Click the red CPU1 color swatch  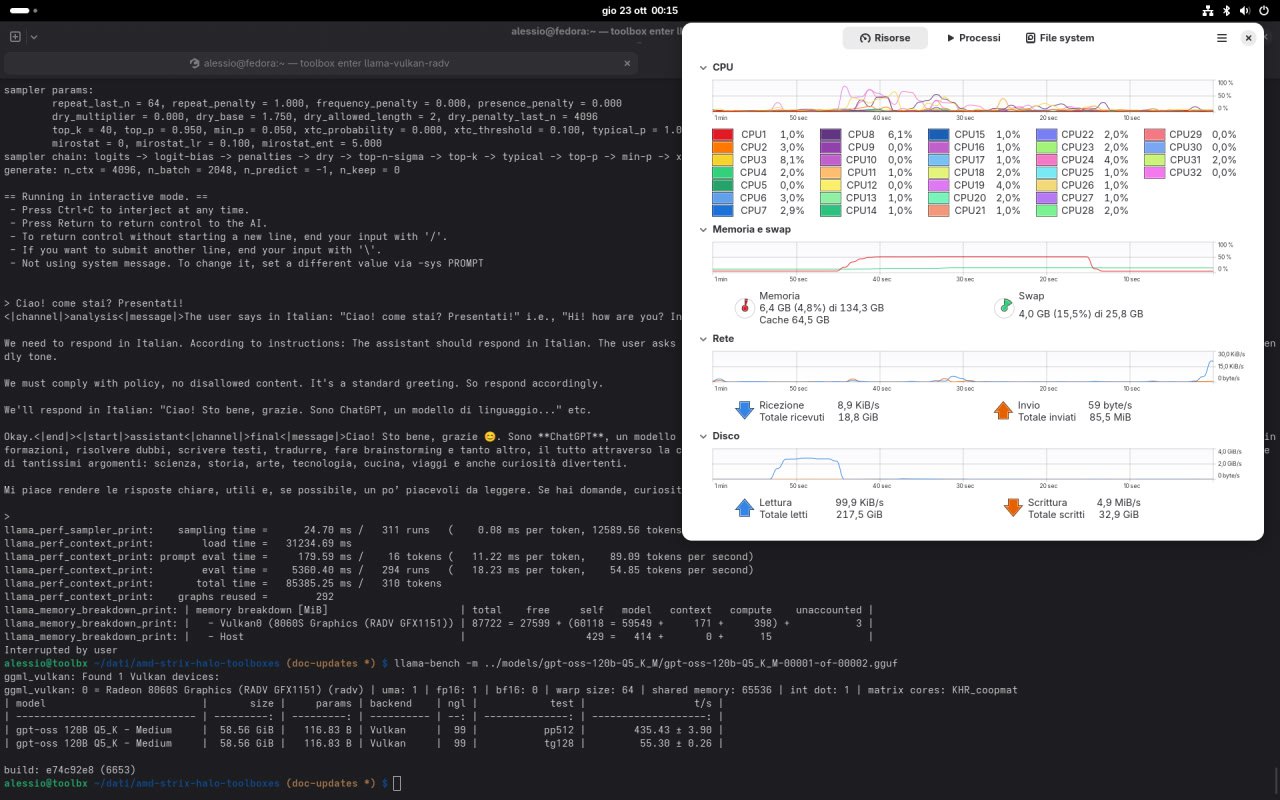pos(723,134)
